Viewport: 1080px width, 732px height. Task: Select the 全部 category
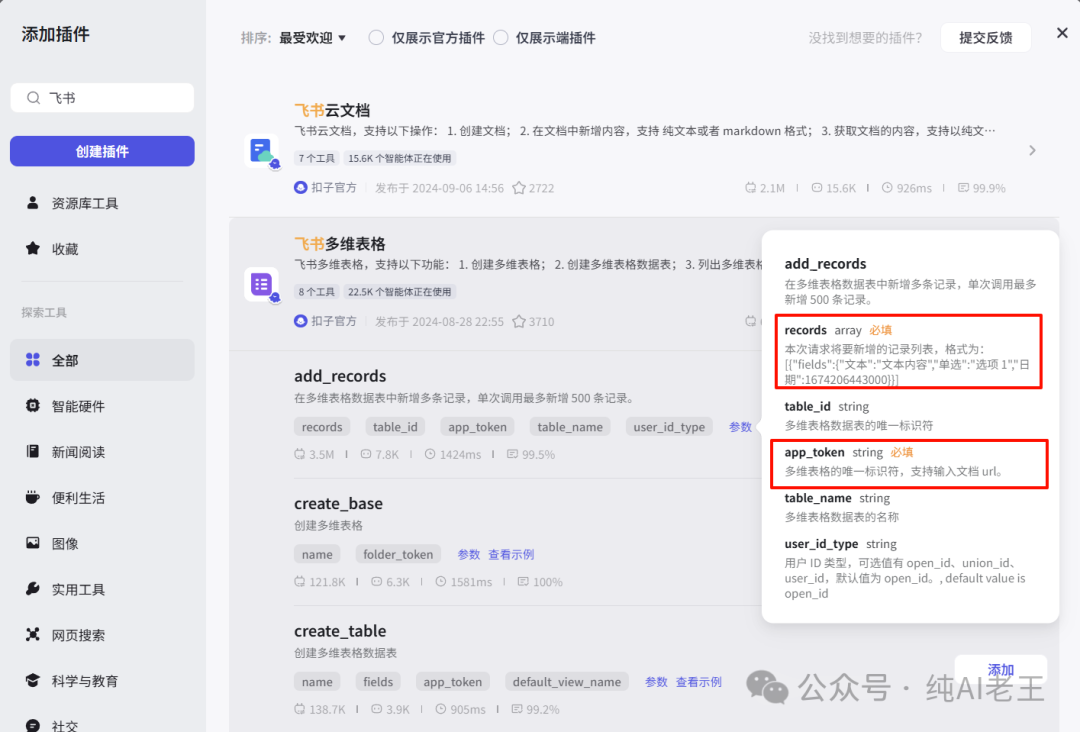point(102,360)
